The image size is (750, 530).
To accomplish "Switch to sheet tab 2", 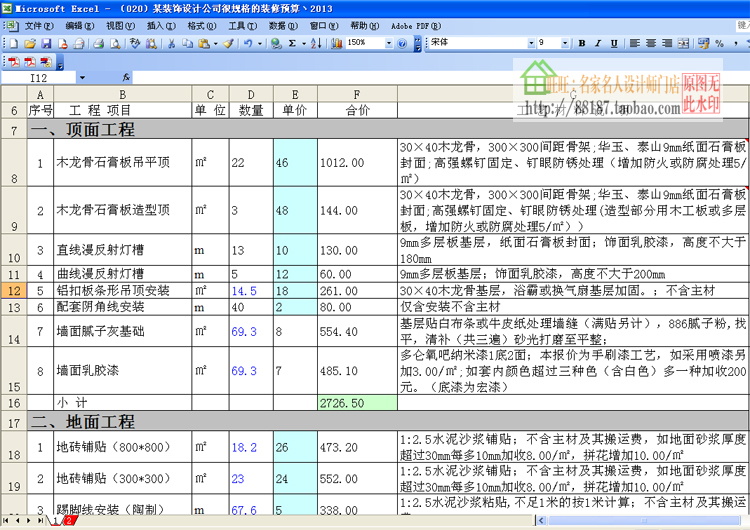I will click(69, 520).
